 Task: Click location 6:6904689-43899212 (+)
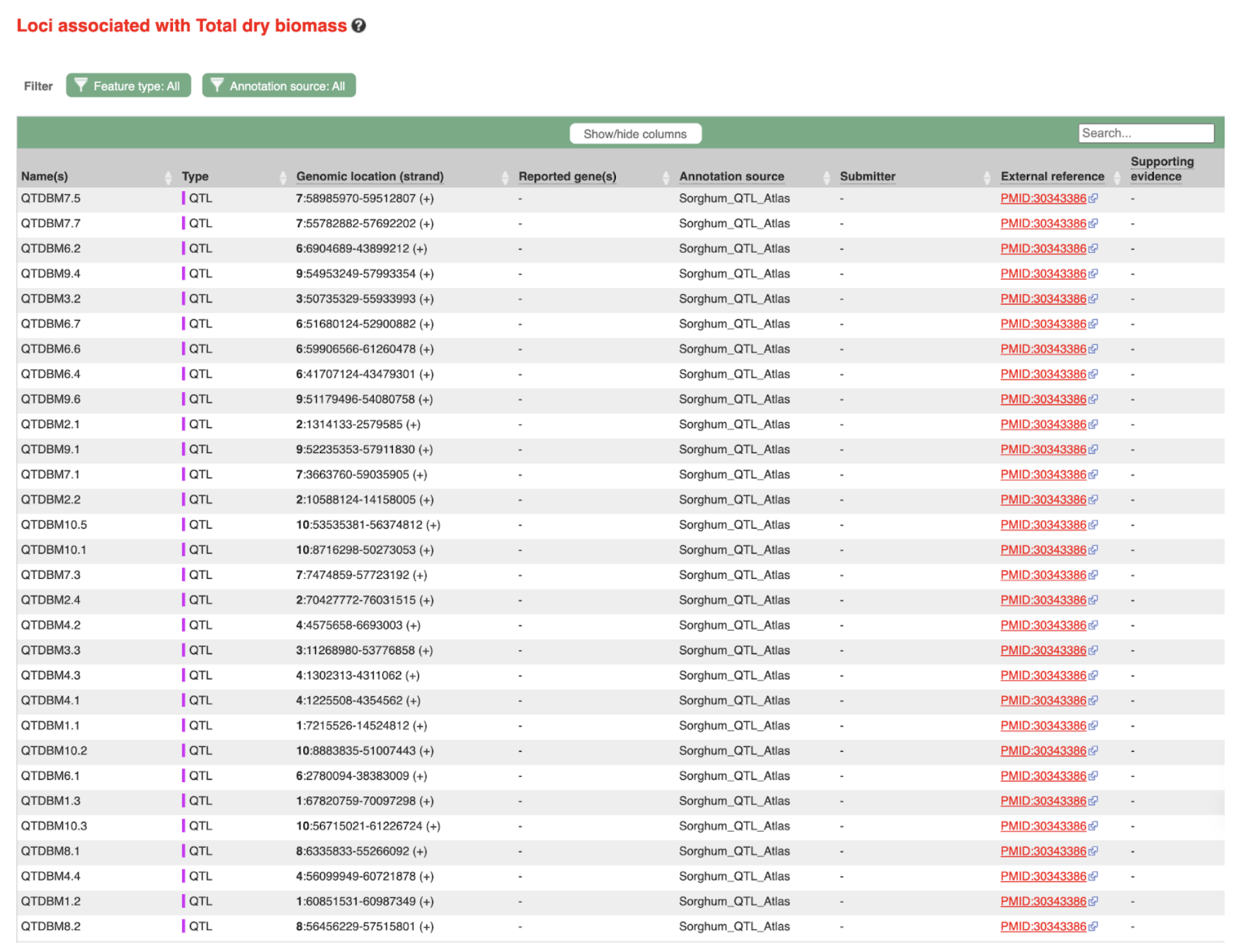[362, 248]
